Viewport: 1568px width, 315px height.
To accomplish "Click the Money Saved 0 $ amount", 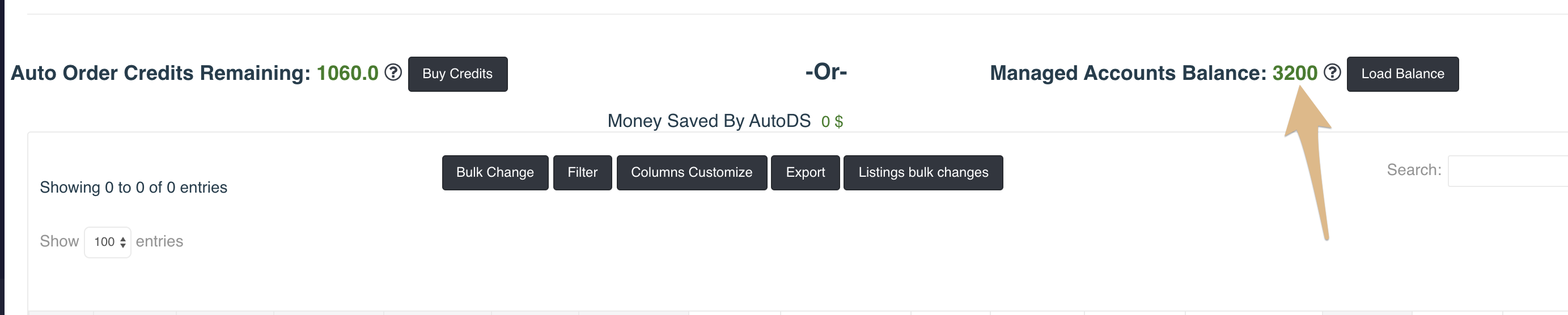I will (832, 122).
